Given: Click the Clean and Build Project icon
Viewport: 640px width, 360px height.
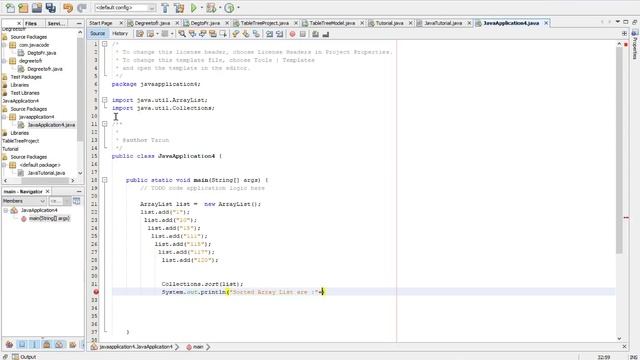Looking at the screenshot, I should coord(179,7).
